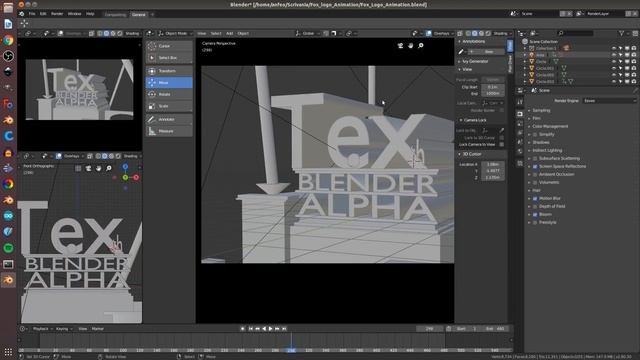
Task: Open Object Mode dropdown
Action: pyautogui.click(x=176, y=33)
